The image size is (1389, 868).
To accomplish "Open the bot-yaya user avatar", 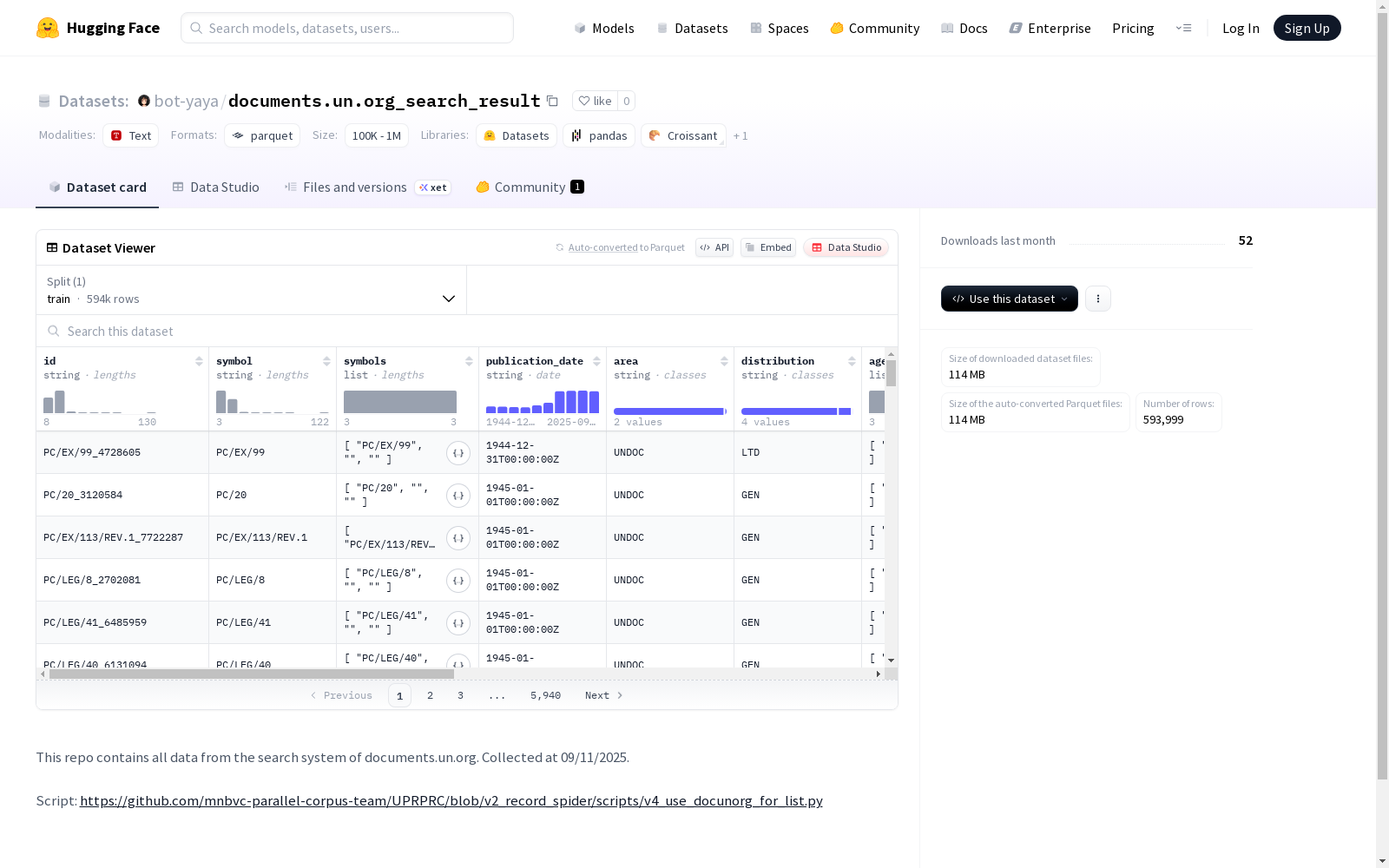I will (144, 101).
